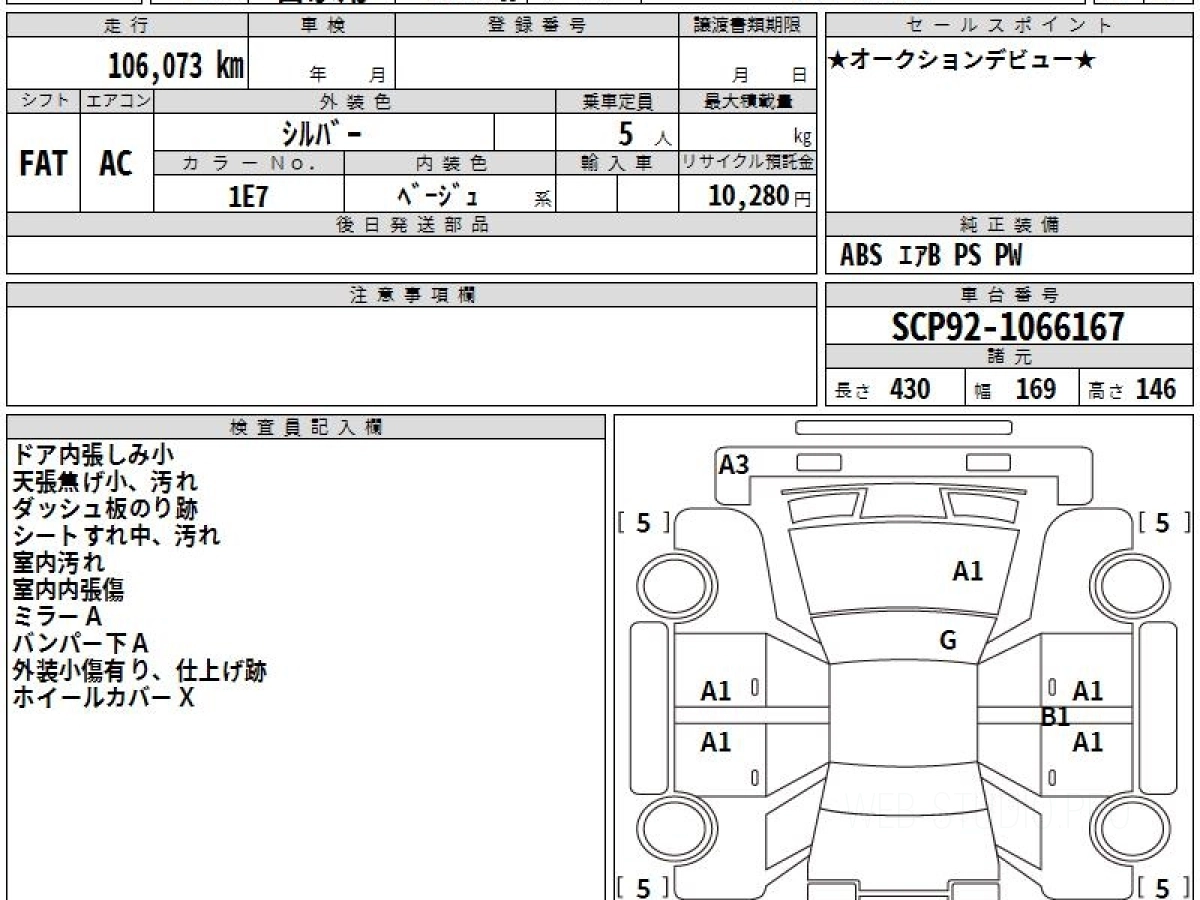The width and height of the screenshot is (1200, 900).
Task: Click the 外装色 header
Action: click(x=355, y=101)
